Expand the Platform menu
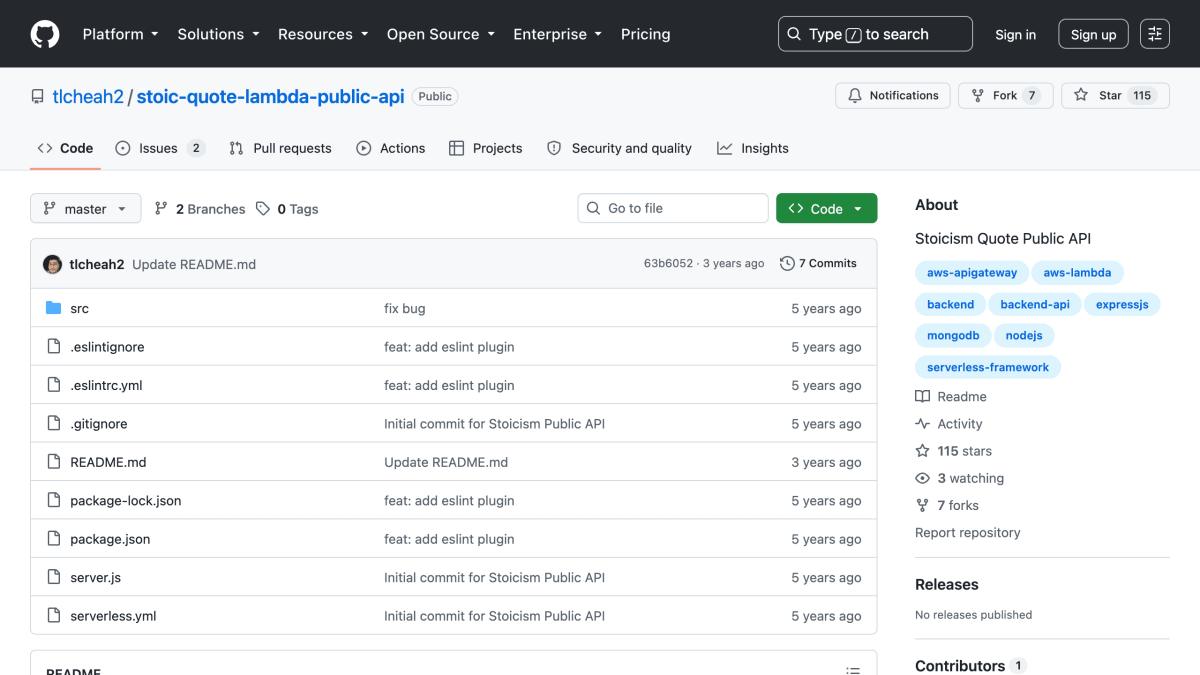This screenshot has height=675, width=1200. tap(120, 34)
